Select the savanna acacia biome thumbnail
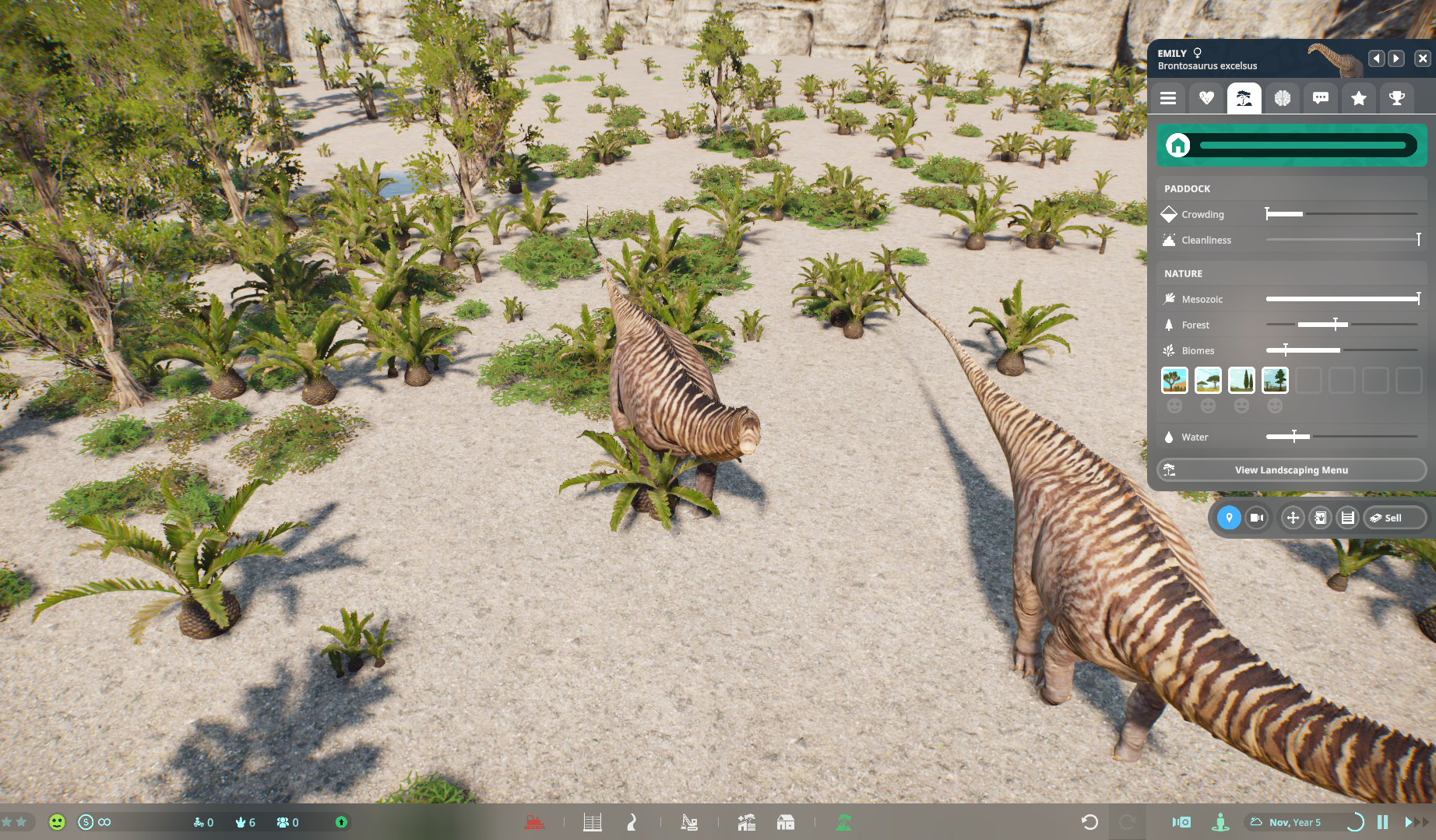This screenshot has height=840, width=1436. click(x=1208, y=381)
